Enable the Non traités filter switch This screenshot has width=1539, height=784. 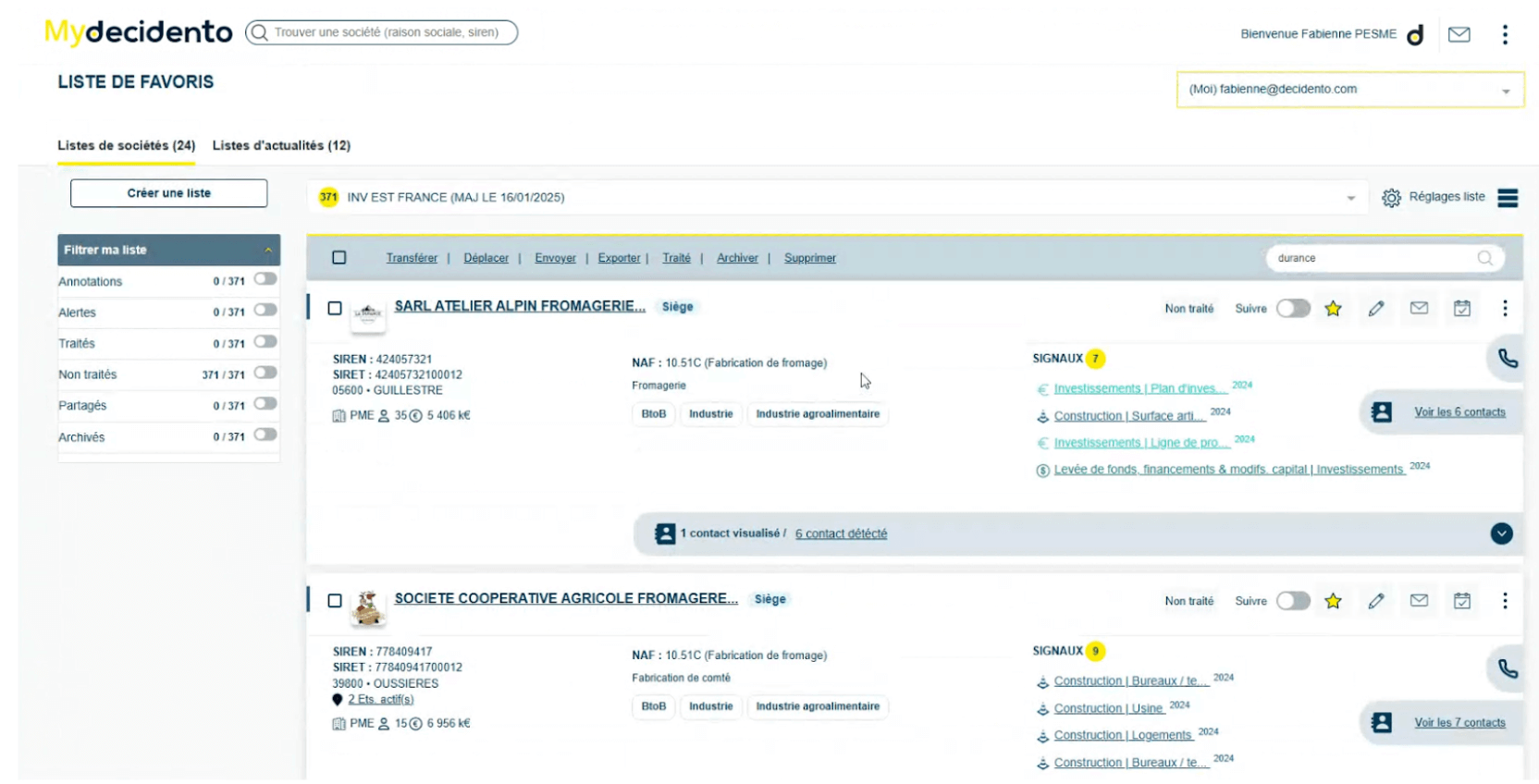(x=265, y=373)
